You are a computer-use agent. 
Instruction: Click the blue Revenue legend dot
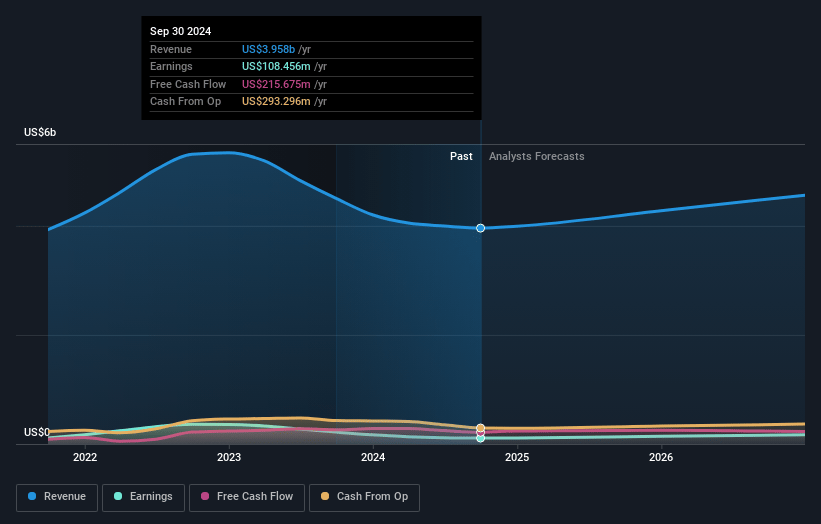(x=32, y=496)
